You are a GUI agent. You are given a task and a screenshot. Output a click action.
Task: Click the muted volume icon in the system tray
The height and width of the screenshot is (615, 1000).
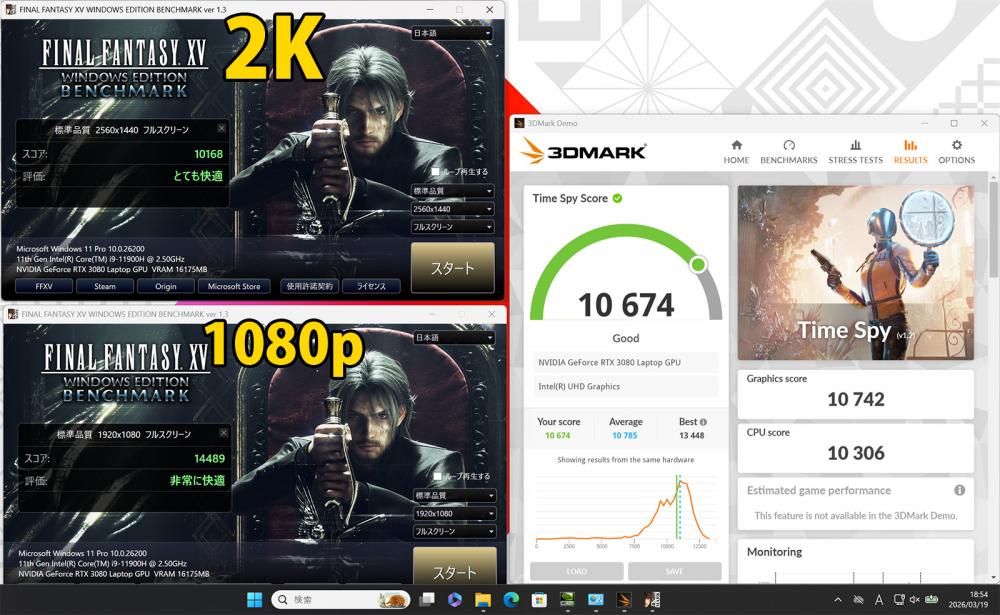click(914, 600)
